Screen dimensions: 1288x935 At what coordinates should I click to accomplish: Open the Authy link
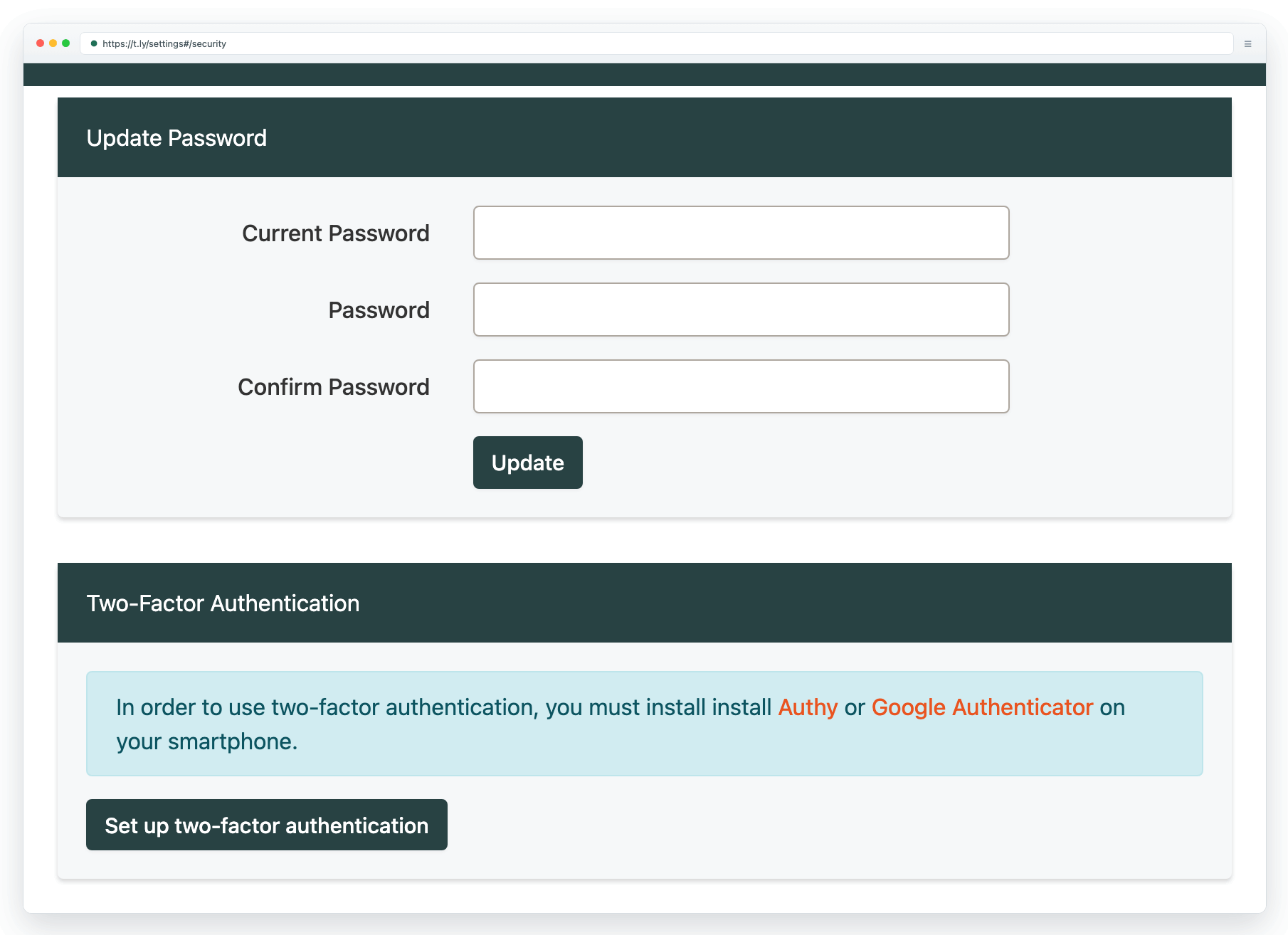[x=808, y=707]
